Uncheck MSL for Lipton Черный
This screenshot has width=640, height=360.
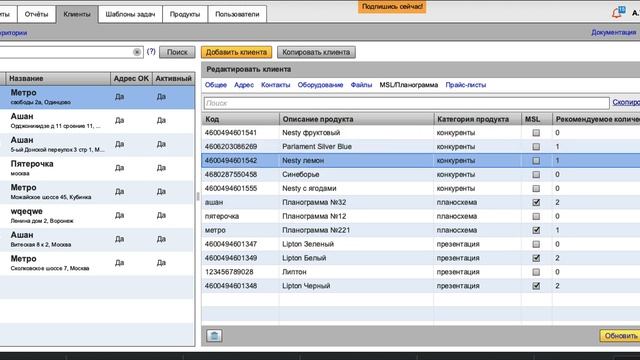coord(536,286)
